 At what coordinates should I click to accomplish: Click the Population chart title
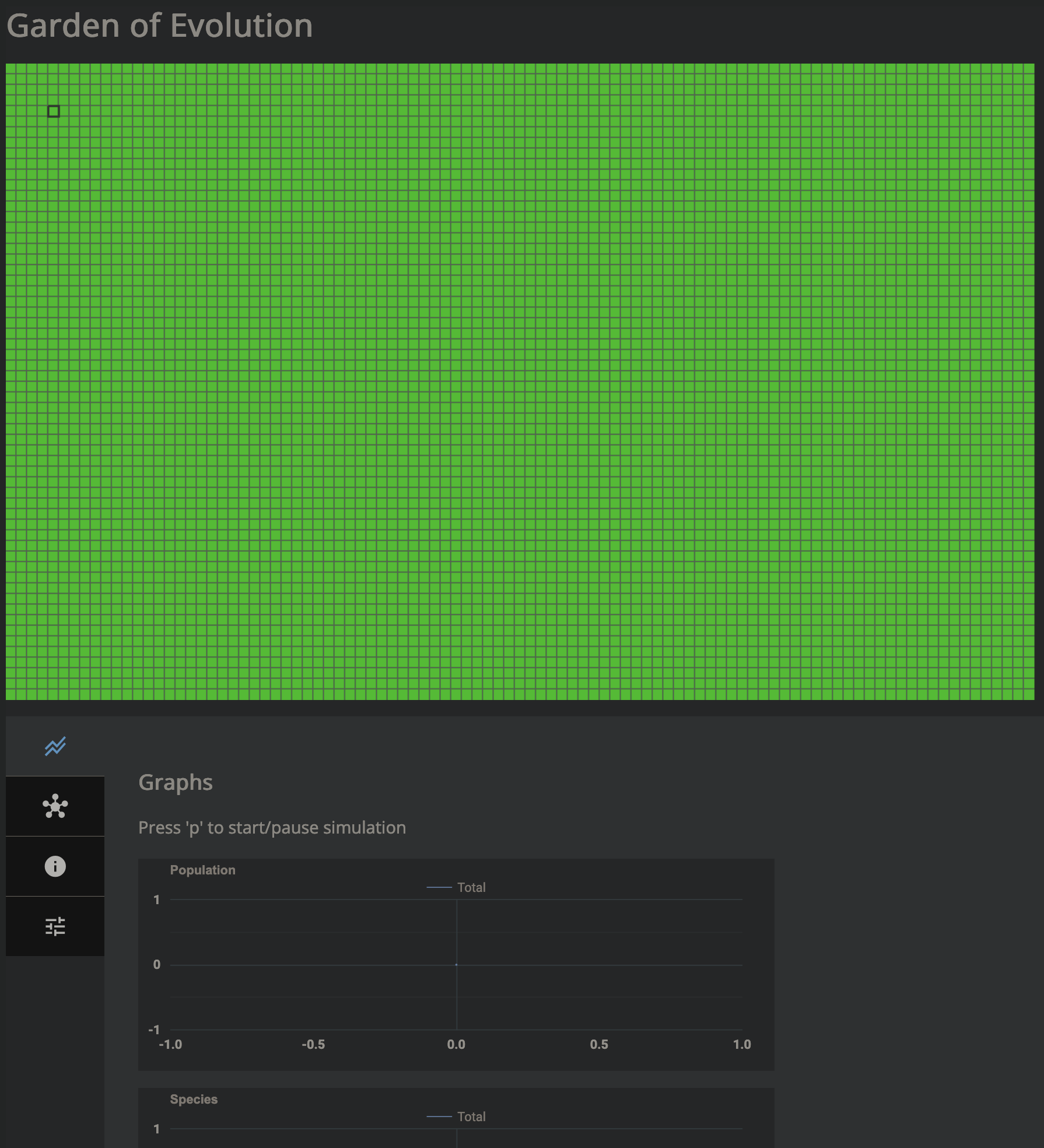click(202, 870)
